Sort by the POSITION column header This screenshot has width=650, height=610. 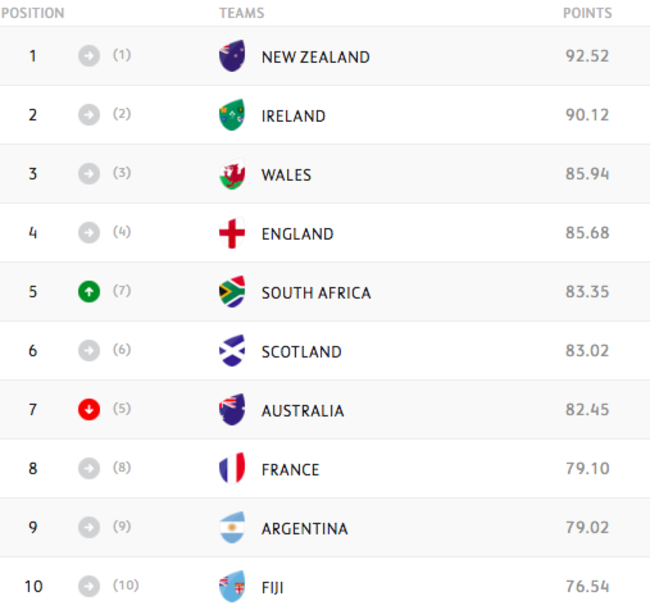[32, 13]
